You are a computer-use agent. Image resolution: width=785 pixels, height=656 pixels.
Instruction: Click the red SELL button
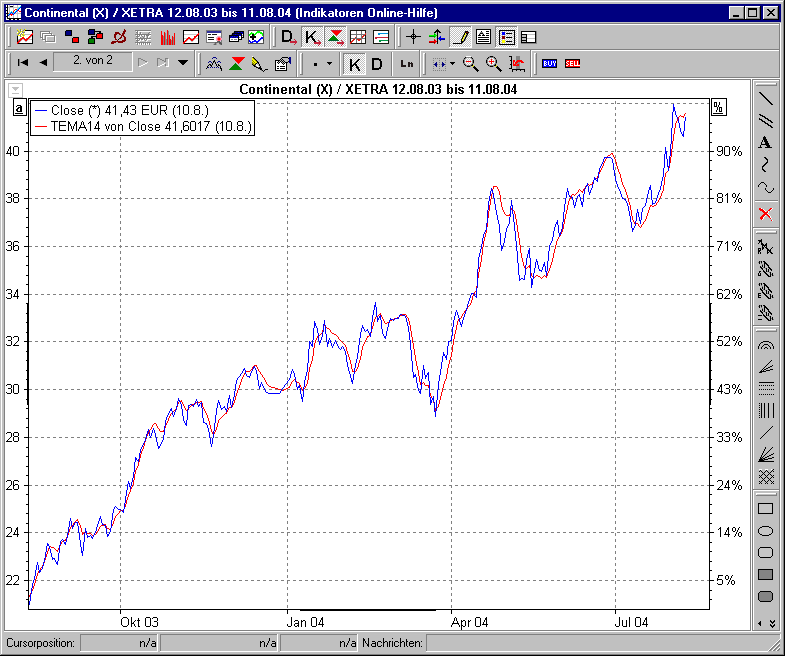pyautogui.click(x=572, y=63)
